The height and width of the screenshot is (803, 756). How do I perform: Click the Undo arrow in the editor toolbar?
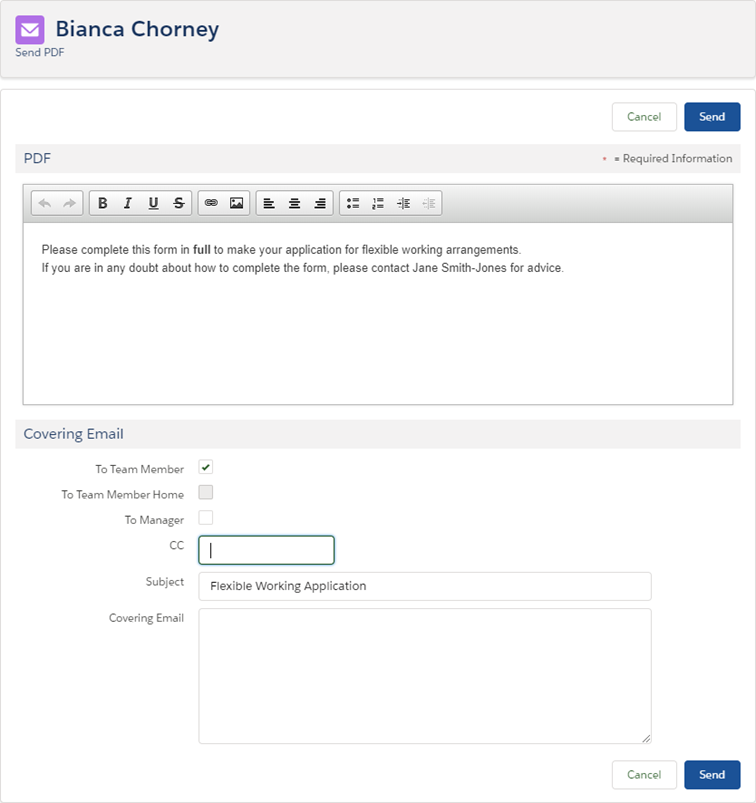pyautogui.click(x=44, y=203)
